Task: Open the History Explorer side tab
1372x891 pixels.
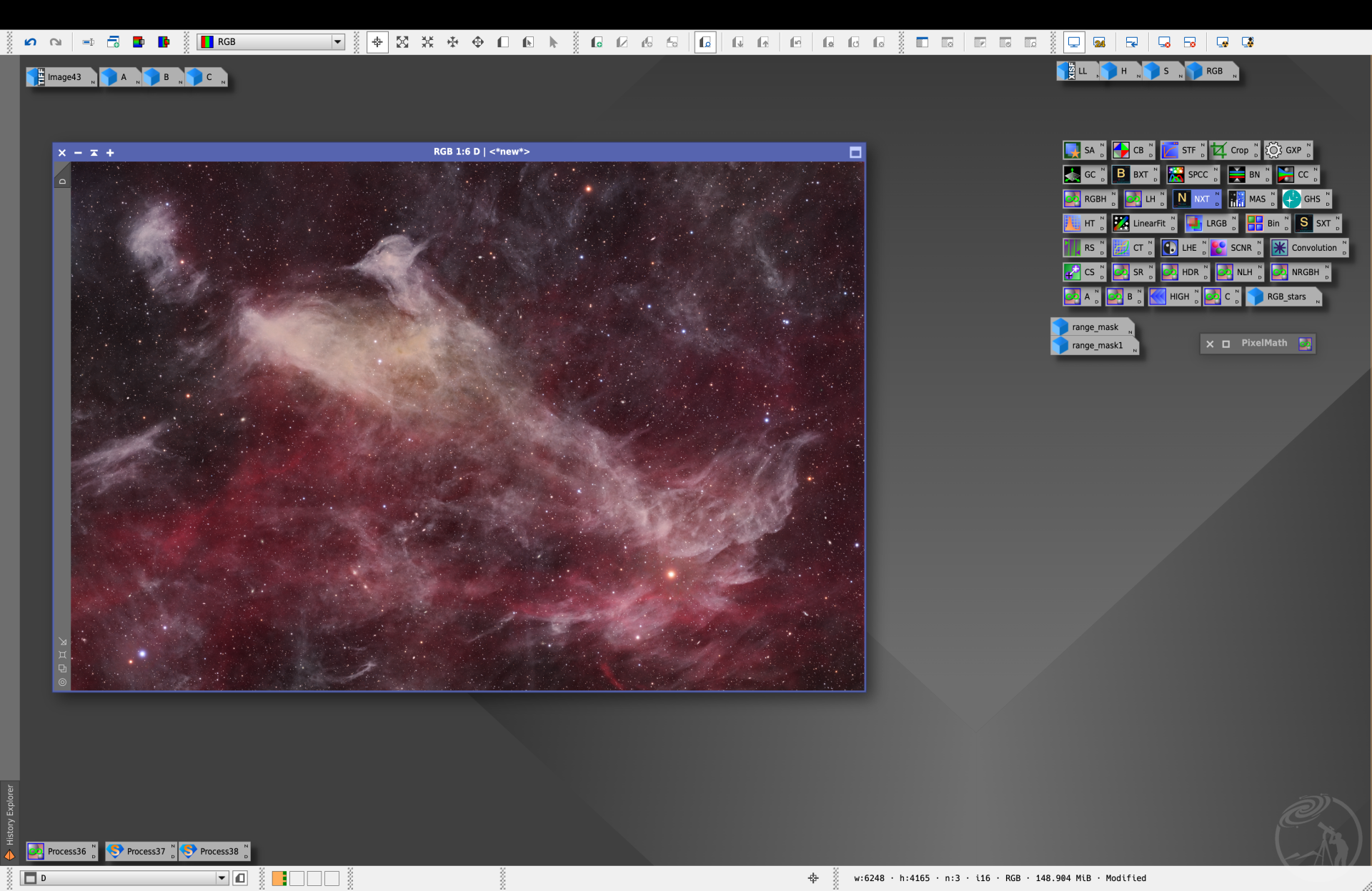Action: click(x=10, y=821)
